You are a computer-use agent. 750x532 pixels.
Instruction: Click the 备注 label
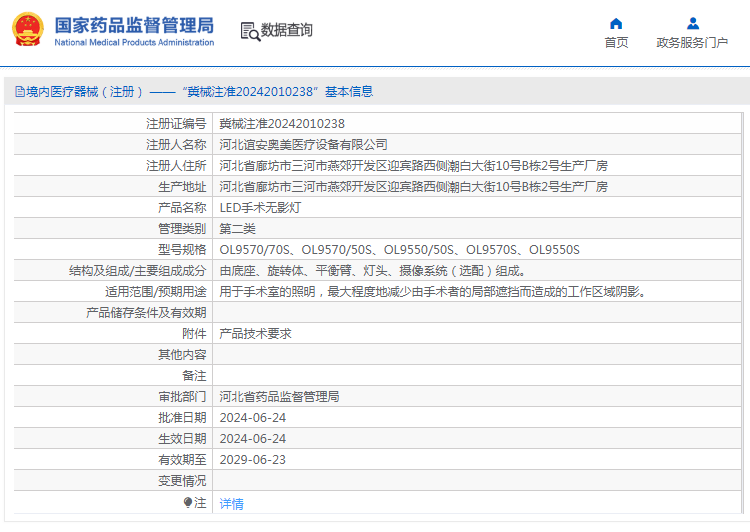pyautogui.click(x=194, y=376)
